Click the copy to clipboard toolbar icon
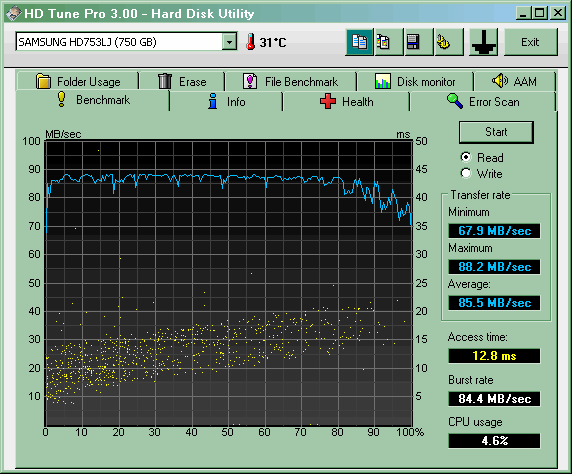The height and width of the screenshot is (474, 572). click(x=359, y=42)
